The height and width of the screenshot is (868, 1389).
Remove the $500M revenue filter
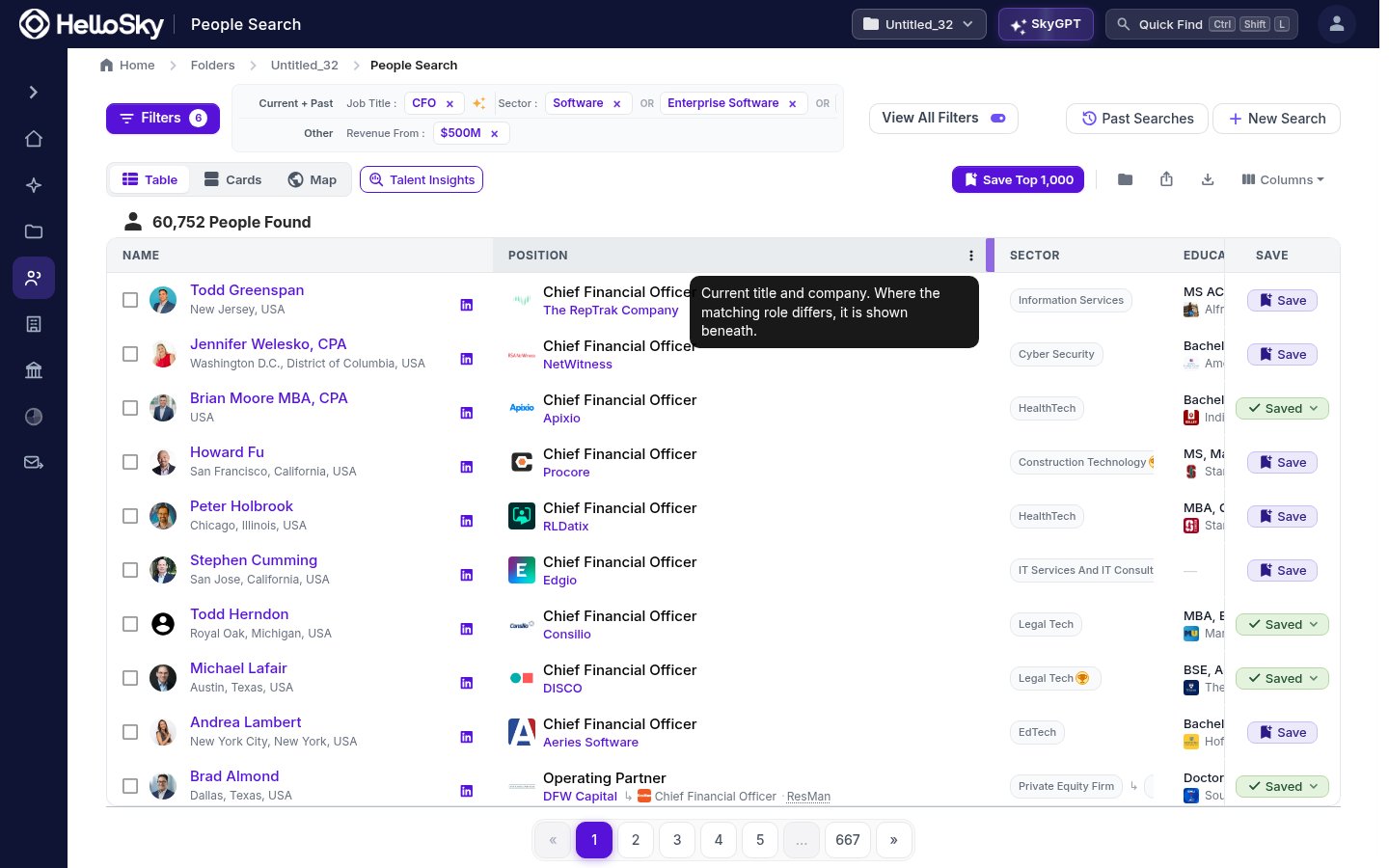[x=495, y=134]
